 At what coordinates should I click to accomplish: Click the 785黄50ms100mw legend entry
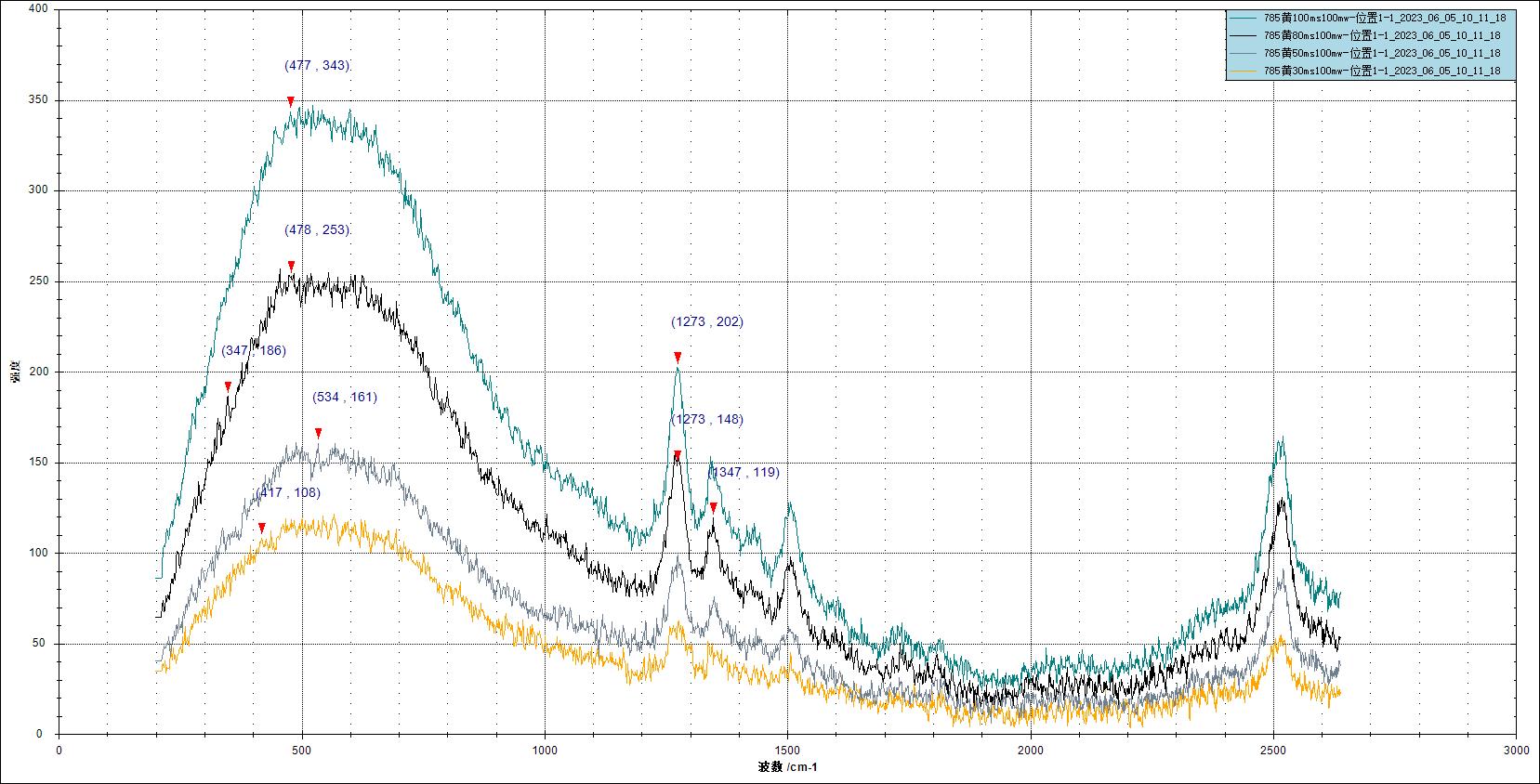click(x=1382, y=53)
